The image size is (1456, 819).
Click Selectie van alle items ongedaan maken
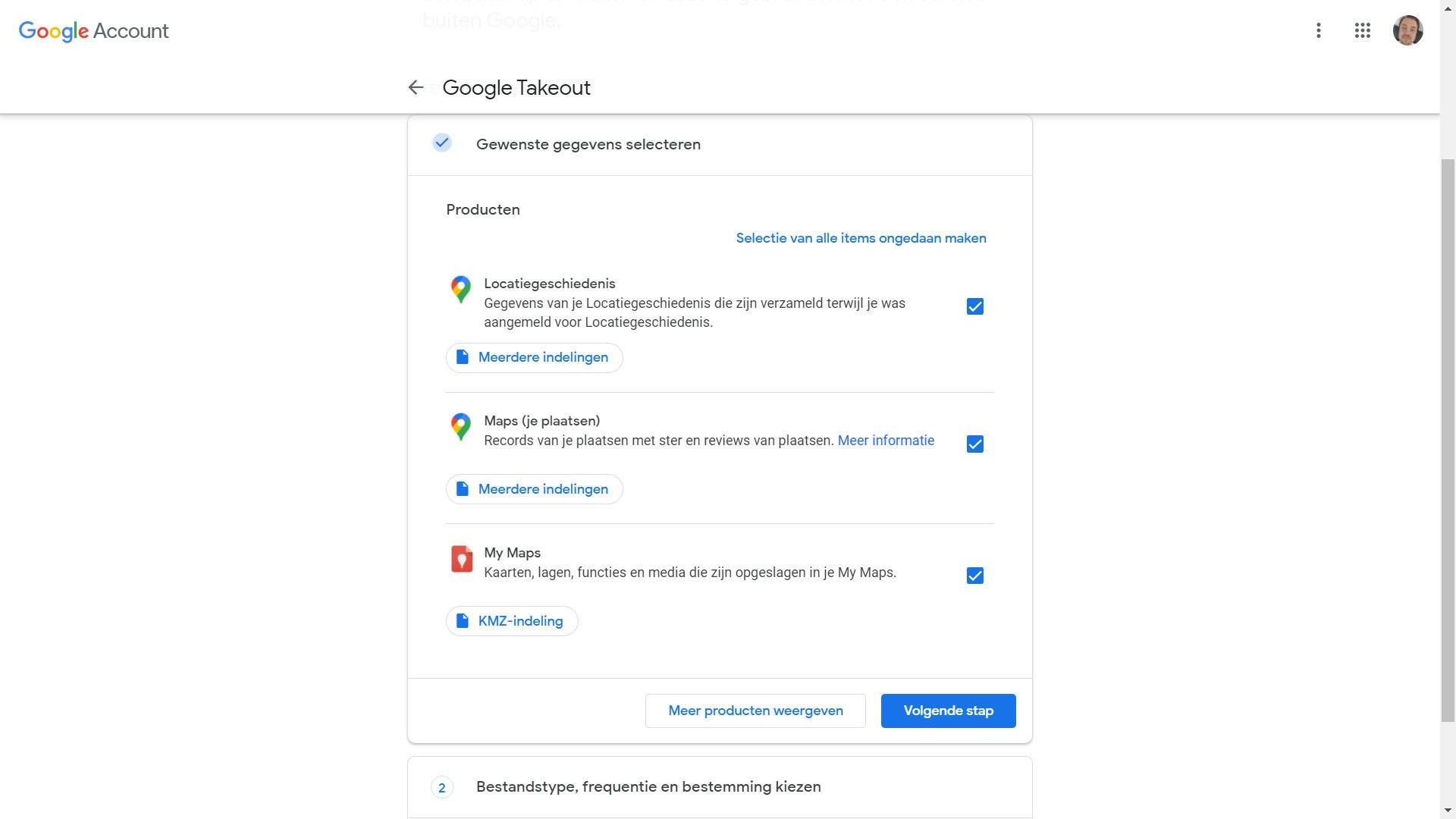point(861,239)
